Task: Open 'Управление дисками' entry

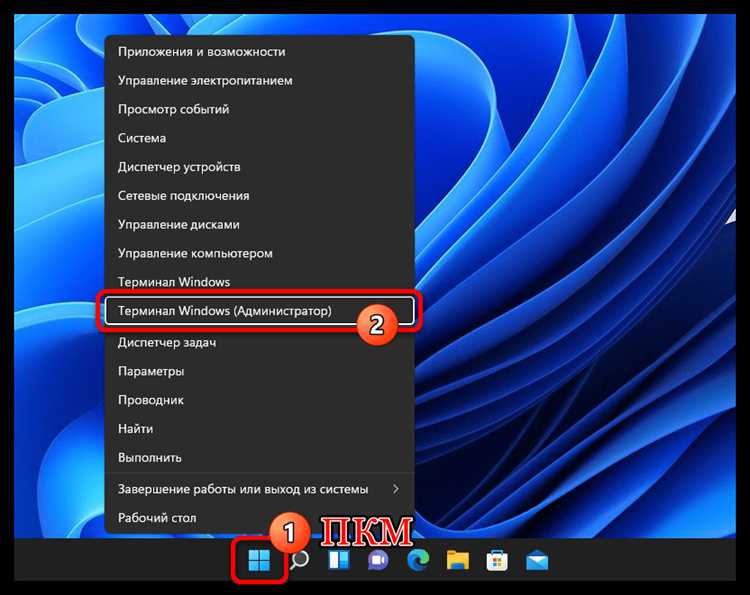Action: click(259, 224)
